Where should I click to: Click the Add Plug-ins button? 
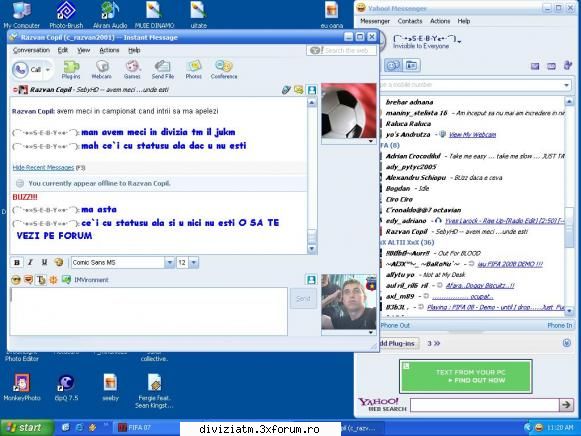click(x=398, y=343)
